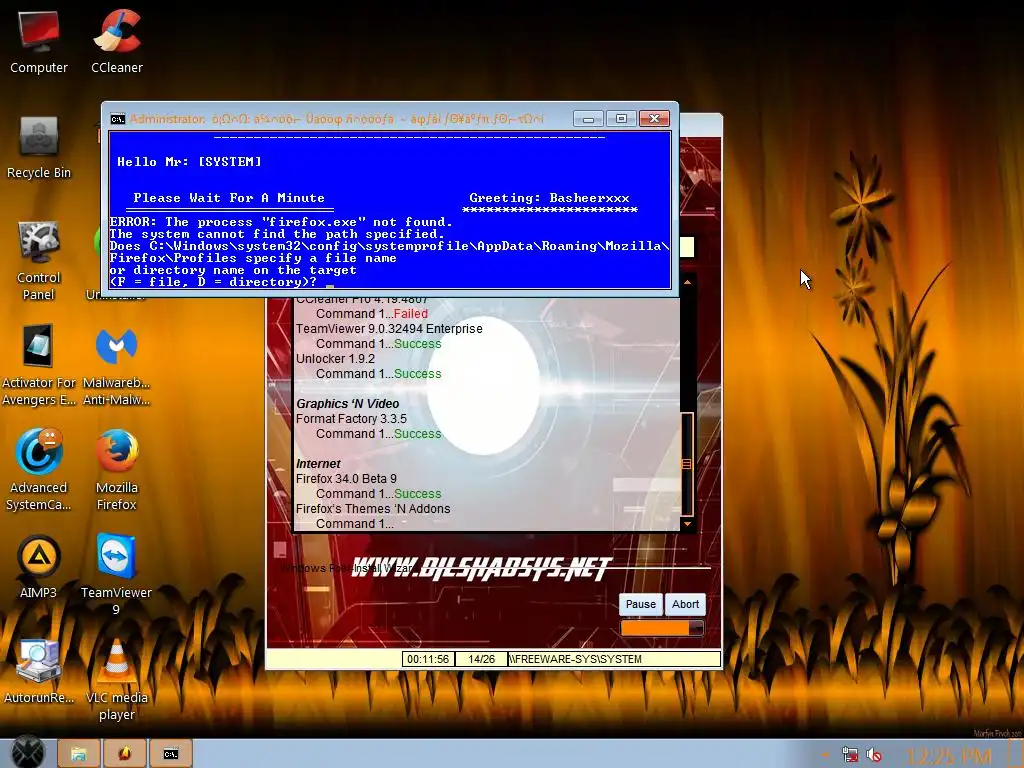Click ERROR firefox.exe not found line
Viewport: 1024px width, 768px height.
pos(281,222)
